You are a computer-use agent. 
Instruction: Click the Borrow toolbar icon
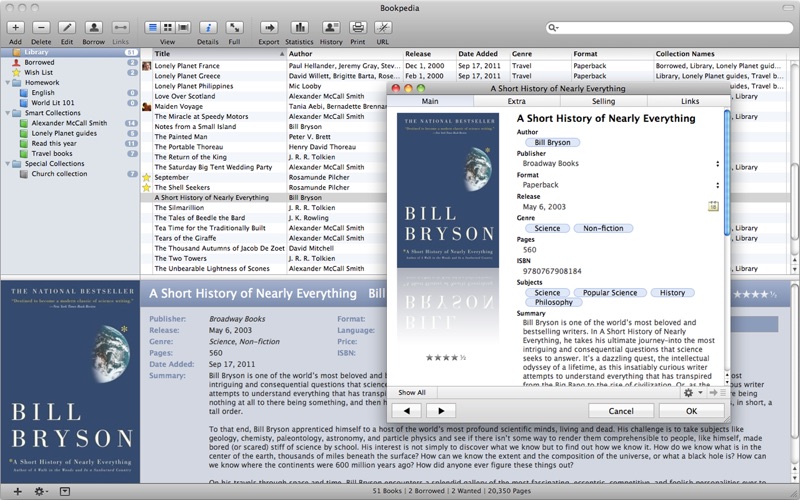pos(93,27)
